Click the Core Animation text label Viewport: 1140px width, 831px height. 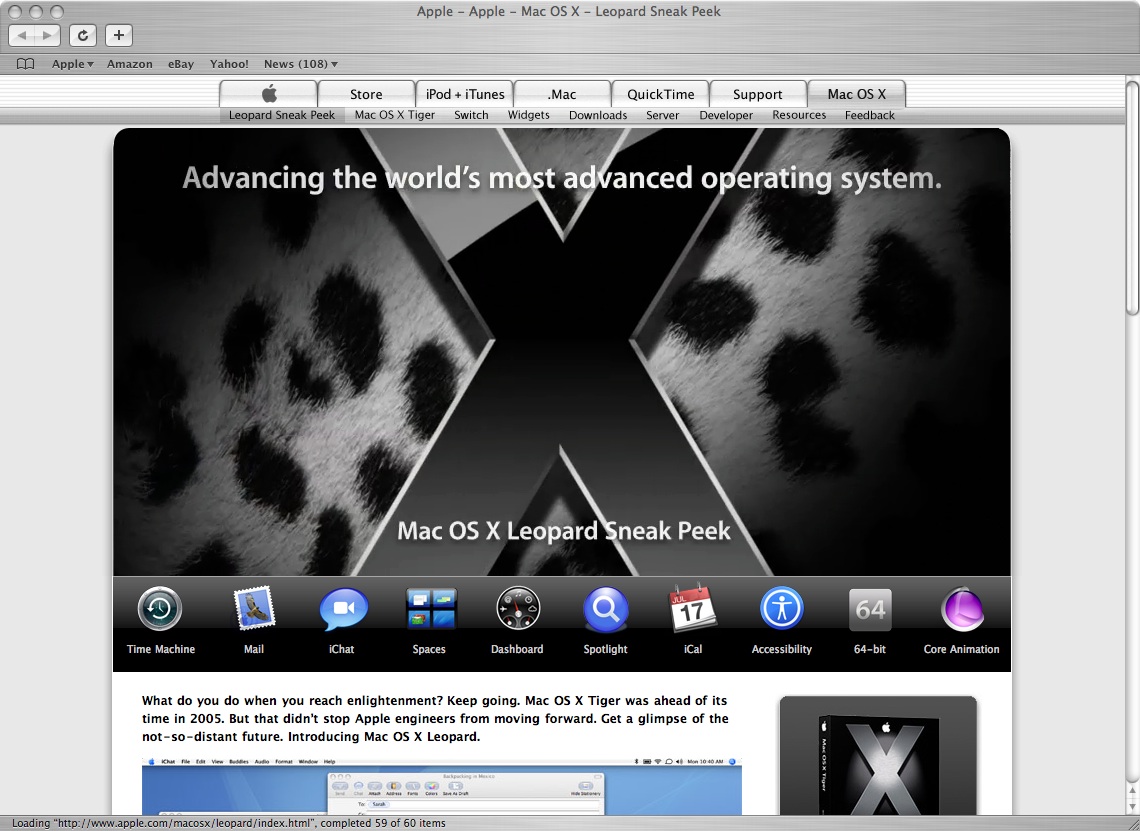[961, 649]
